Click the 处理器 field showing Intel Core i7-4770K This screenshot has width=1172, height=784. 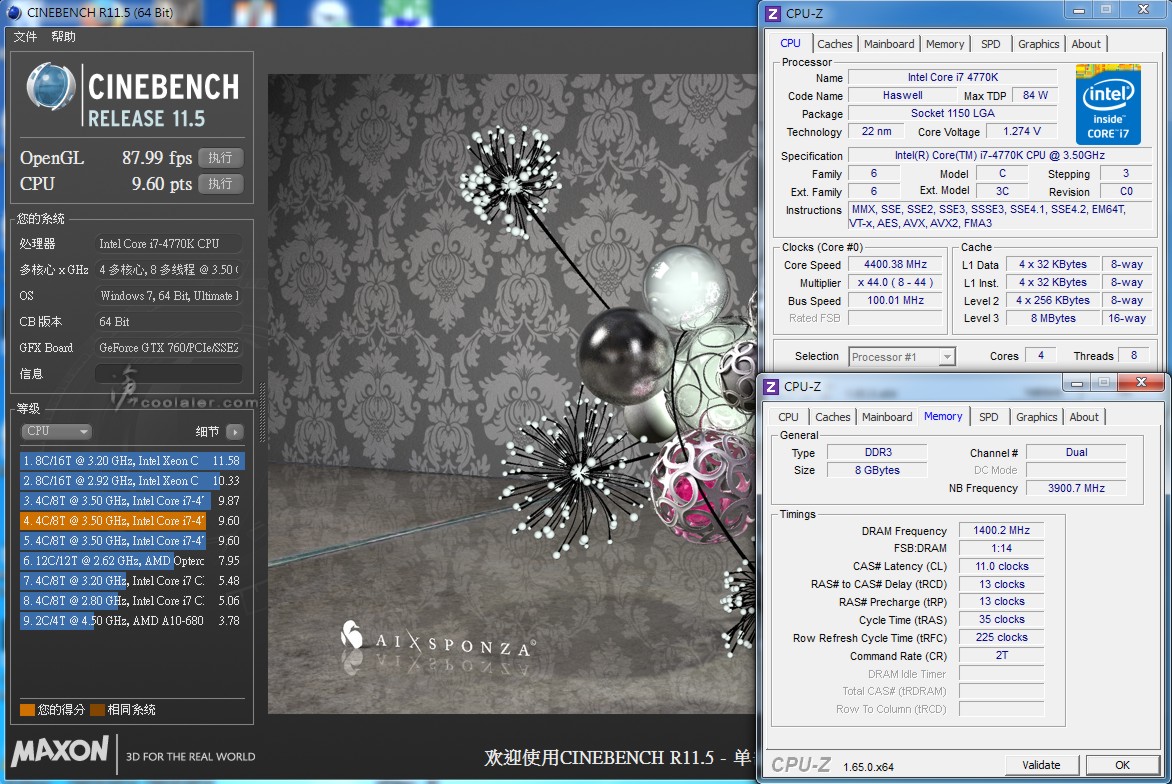[x=168, y=244]
